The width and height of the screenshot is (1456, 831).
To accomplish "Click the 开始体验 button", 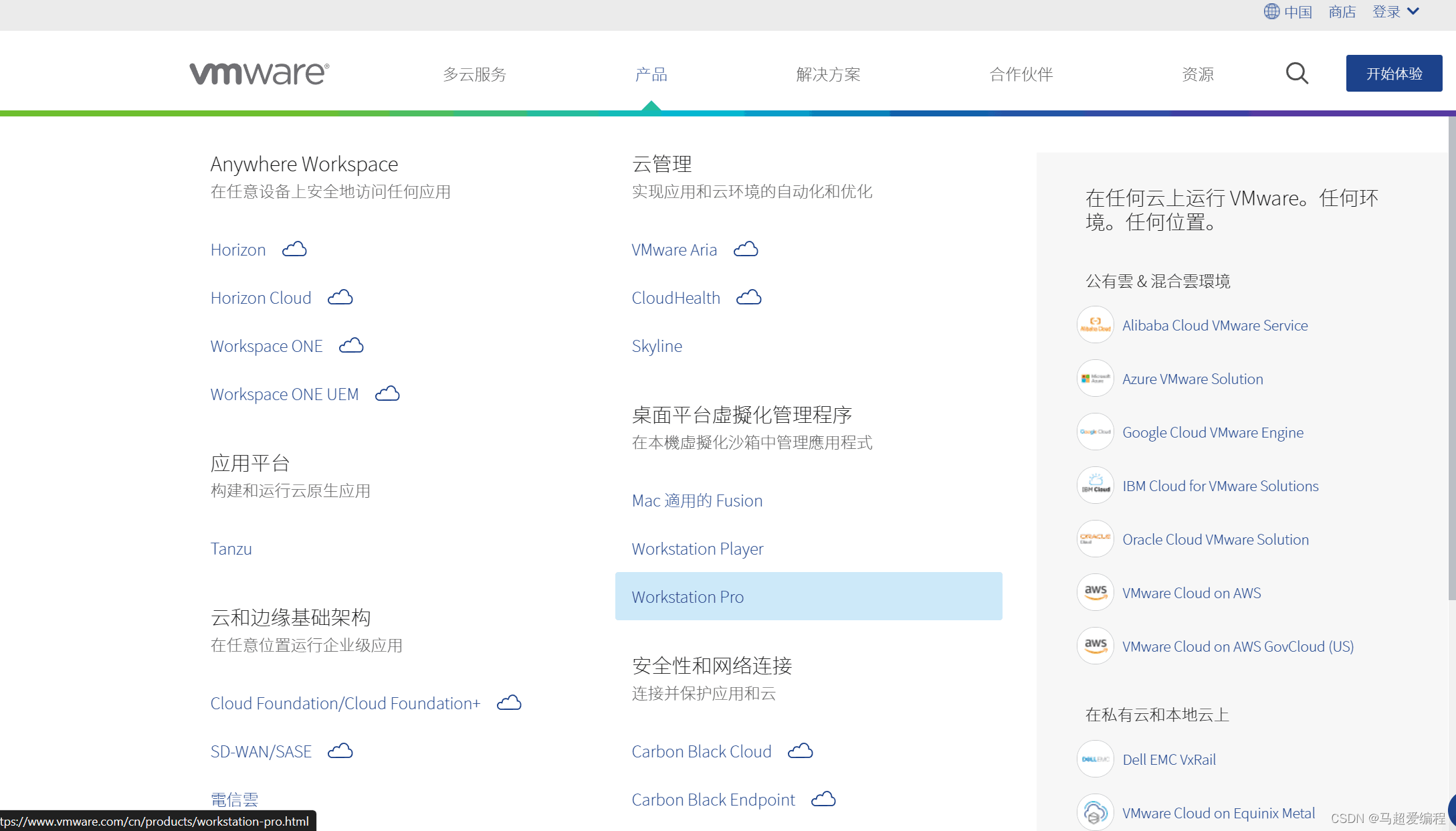I will [1394, 74].
